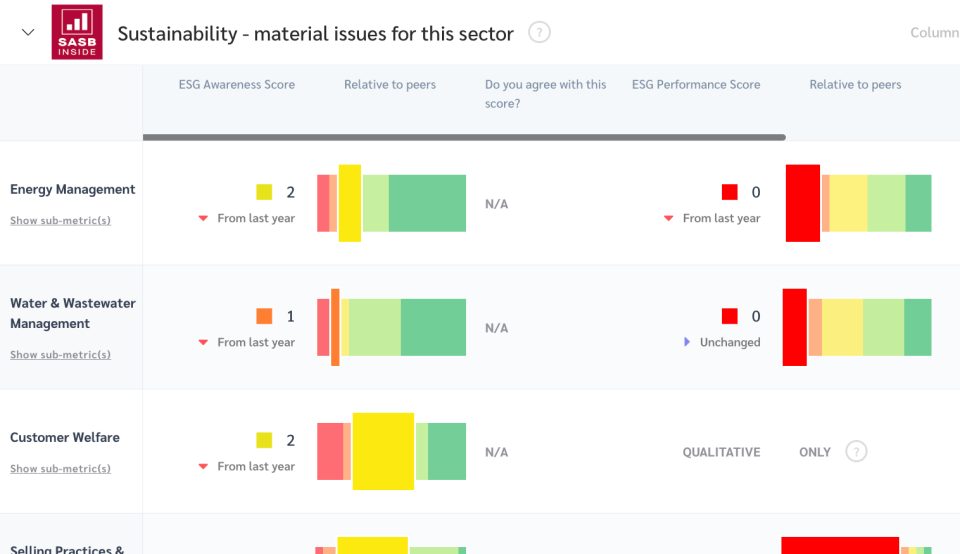Show sub-metrics for Customer Welfare
This screenshot has width=960, height=554.
click(x=60, y=469)
